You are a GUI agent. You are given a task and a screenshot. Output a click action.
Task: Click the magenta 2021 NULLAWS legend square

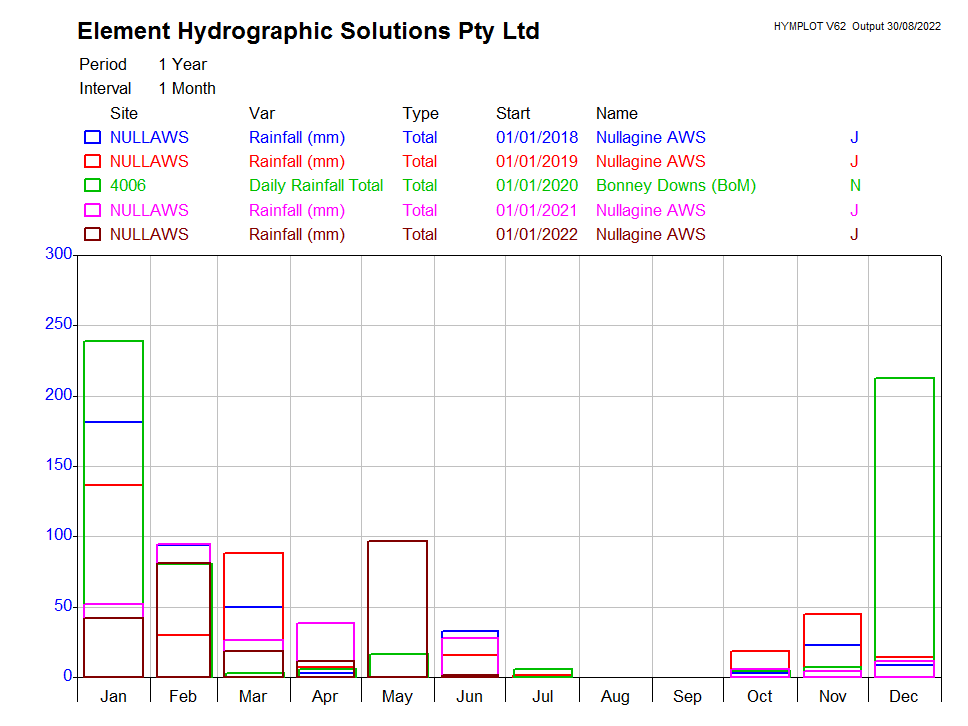92,210
